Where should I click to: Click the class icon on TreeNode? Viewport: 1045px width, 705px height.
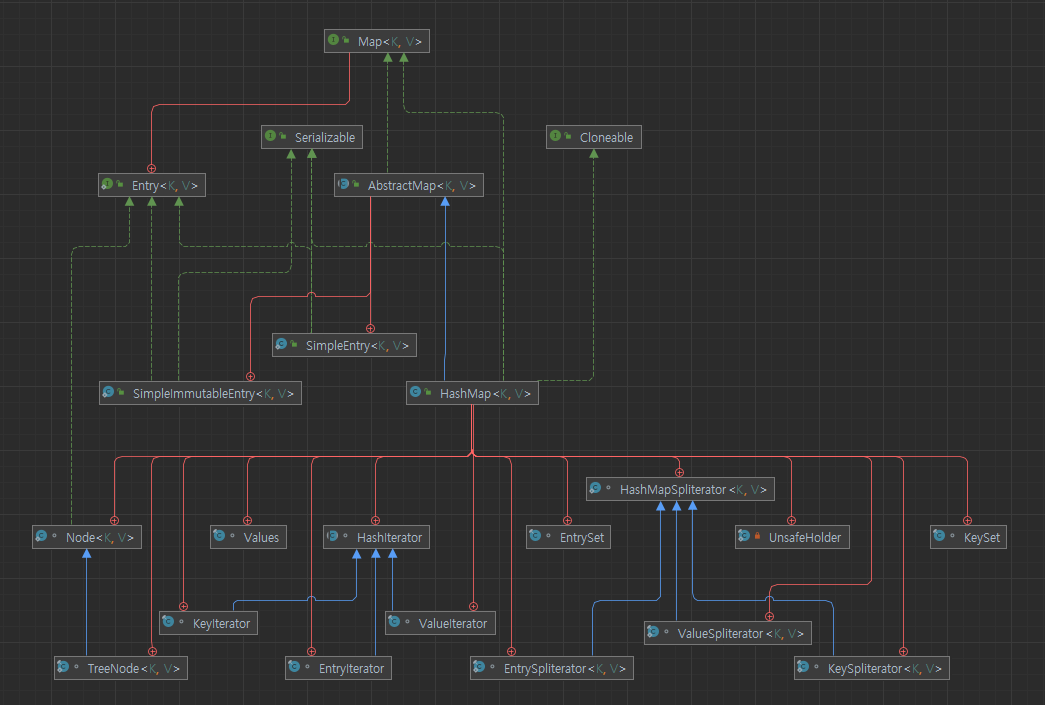(63, 666)
